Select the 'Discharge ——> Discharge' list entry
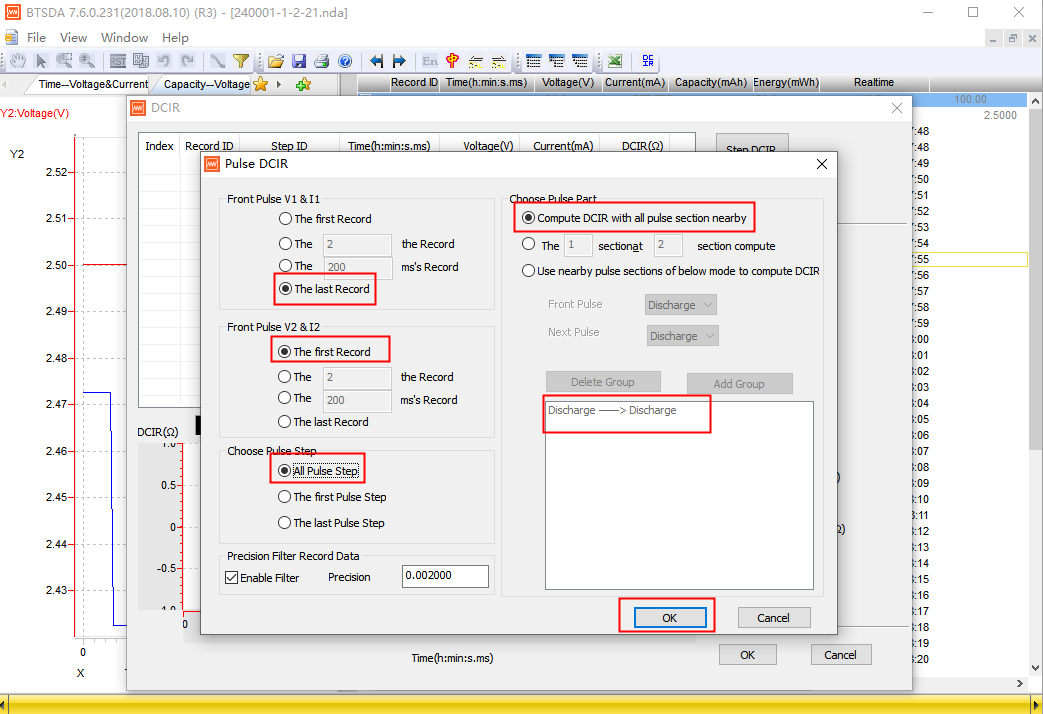Screen dimensions: 1043x714 612,410
